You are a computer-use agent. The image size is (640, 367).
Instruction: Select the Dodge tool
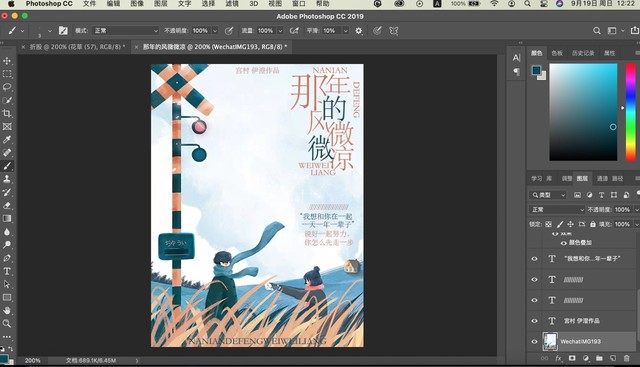point(7,245)
